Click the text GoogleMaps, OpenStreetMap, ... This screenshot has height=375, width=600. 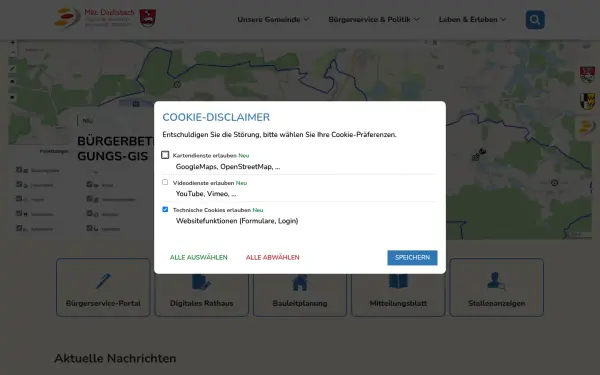pos(228,166)
